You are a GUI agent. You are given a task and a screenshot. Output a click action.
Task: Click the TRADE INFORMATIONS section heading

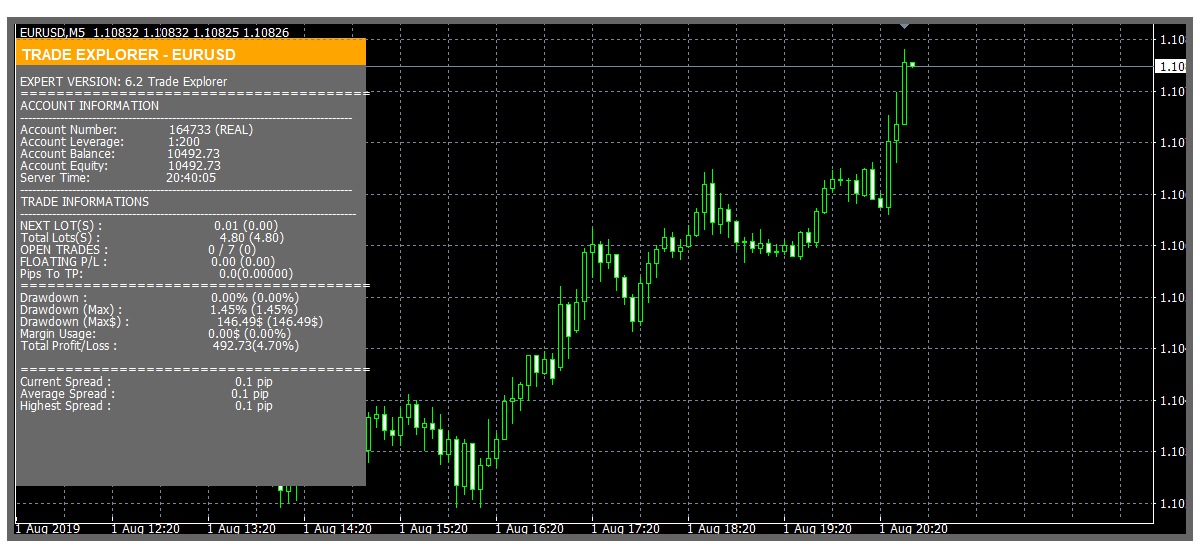pyautogui.click(x=84, y=202)
